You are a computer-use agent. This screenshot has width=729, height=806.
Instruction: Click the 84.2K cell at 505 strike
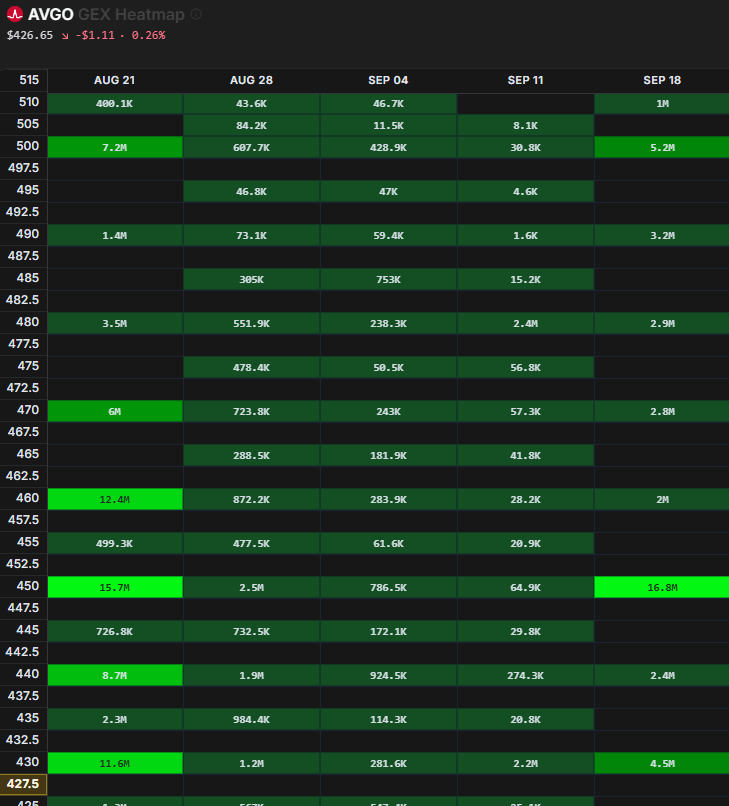coord(251,125)
